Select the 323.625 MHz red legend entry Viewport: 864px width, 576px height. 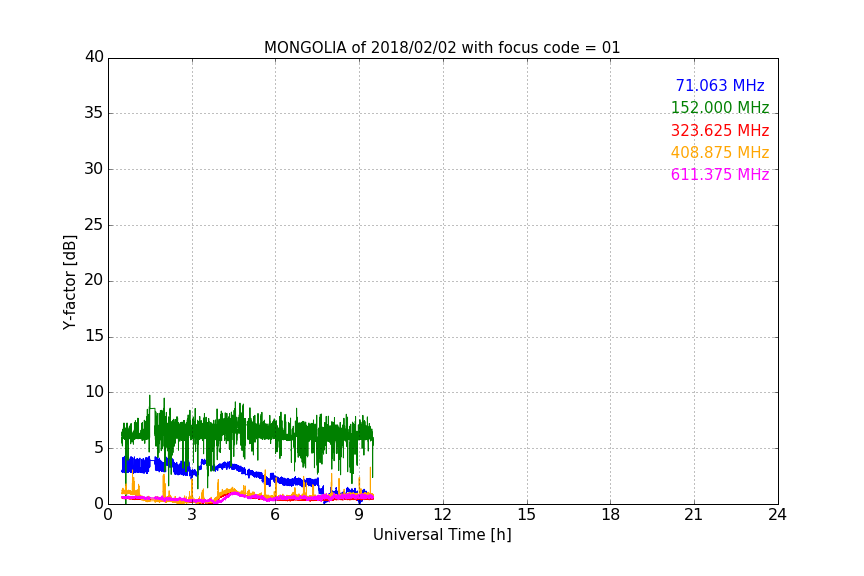[x=720, y=131]
